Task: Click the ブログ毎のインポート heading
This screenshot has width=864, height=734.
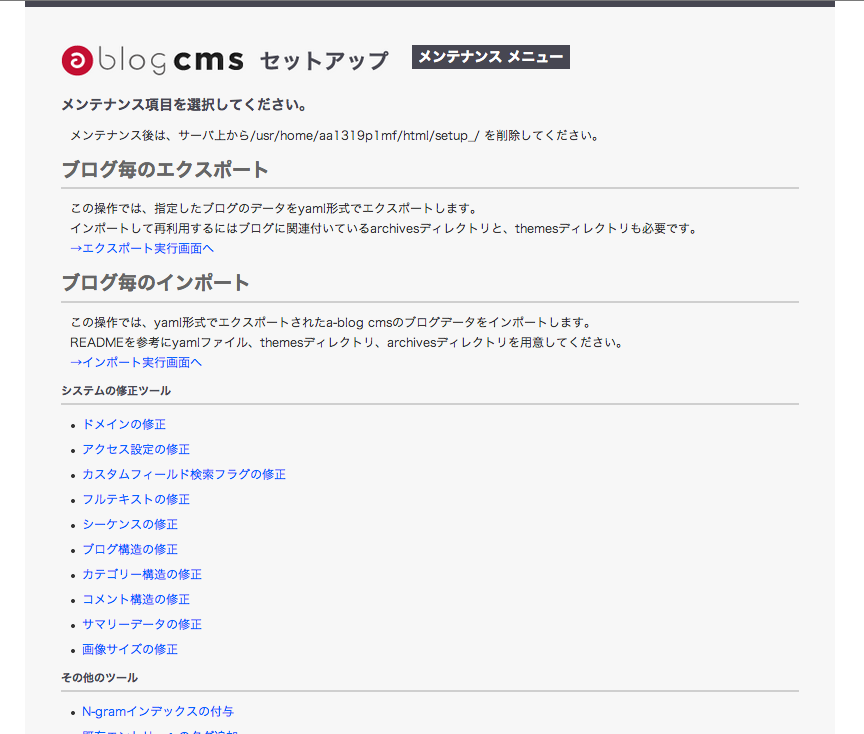Action: click(x=155, y=283)
